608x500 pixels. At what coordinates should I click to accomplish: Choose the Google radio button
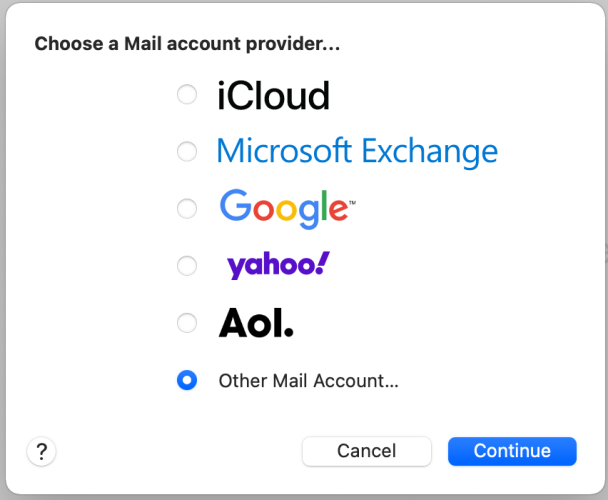coord(186,209)
